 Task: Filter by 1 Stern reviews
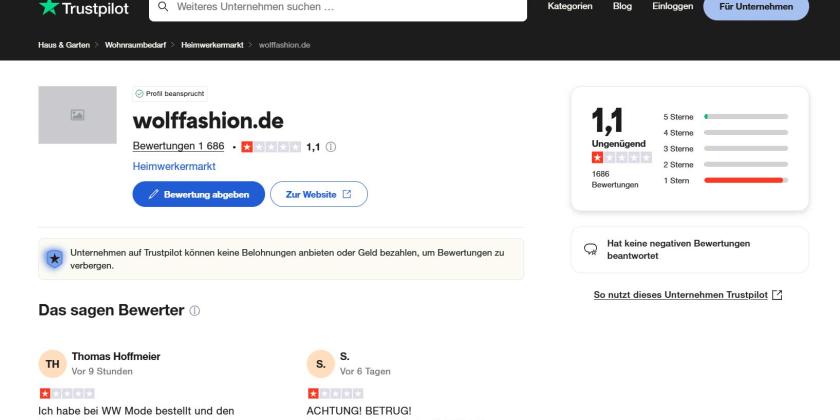point(725,181)
